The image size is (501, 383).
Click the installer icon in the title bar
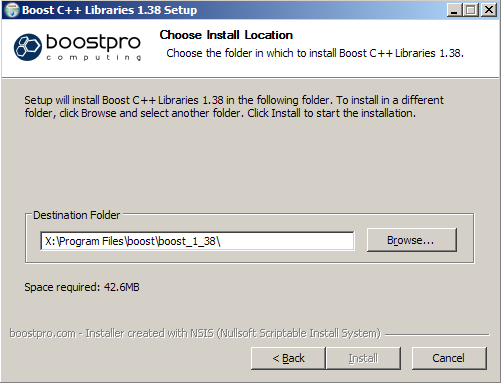click(x=12, y=10)
